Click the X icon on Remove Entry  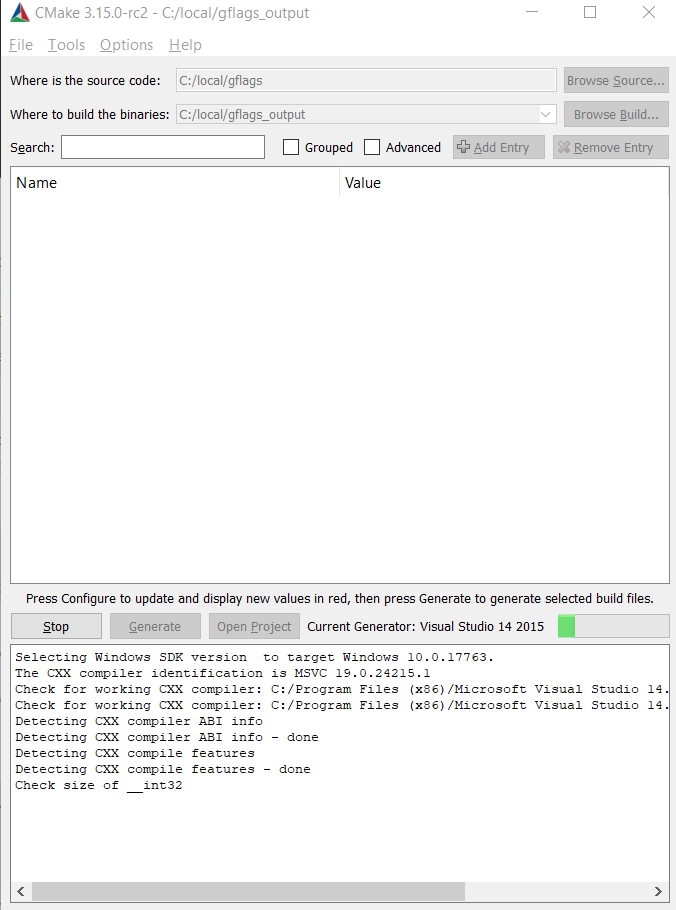click(563, 147)
